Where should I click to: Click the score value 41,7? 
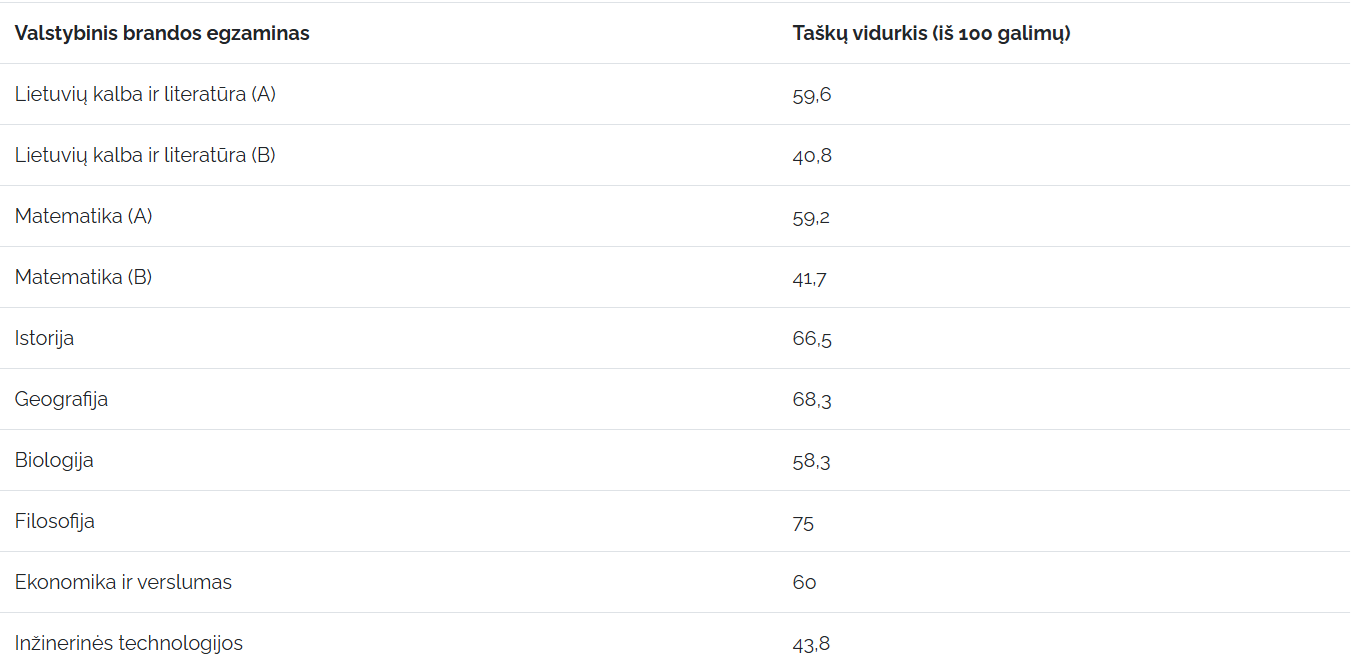pyautogui.click(x=810, y=278)
